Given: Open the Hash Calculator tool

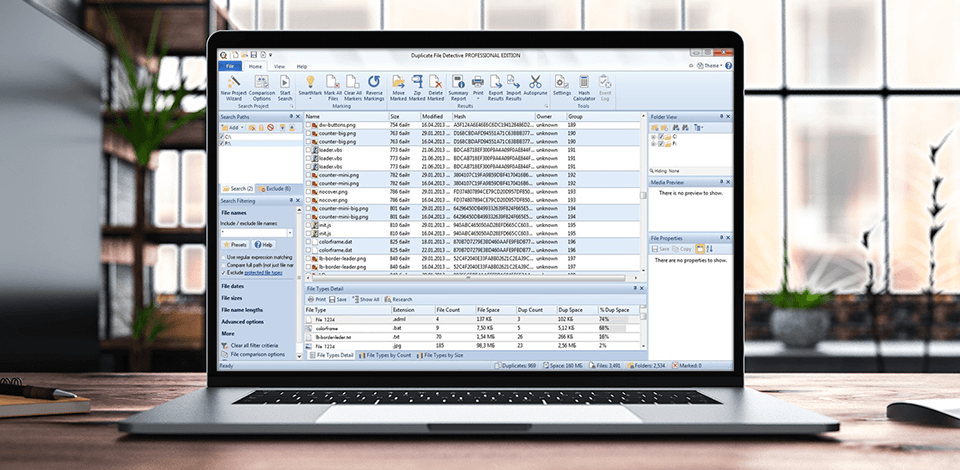Looking at the screenshot, I should pyautogui.click(x=583, y=88).
